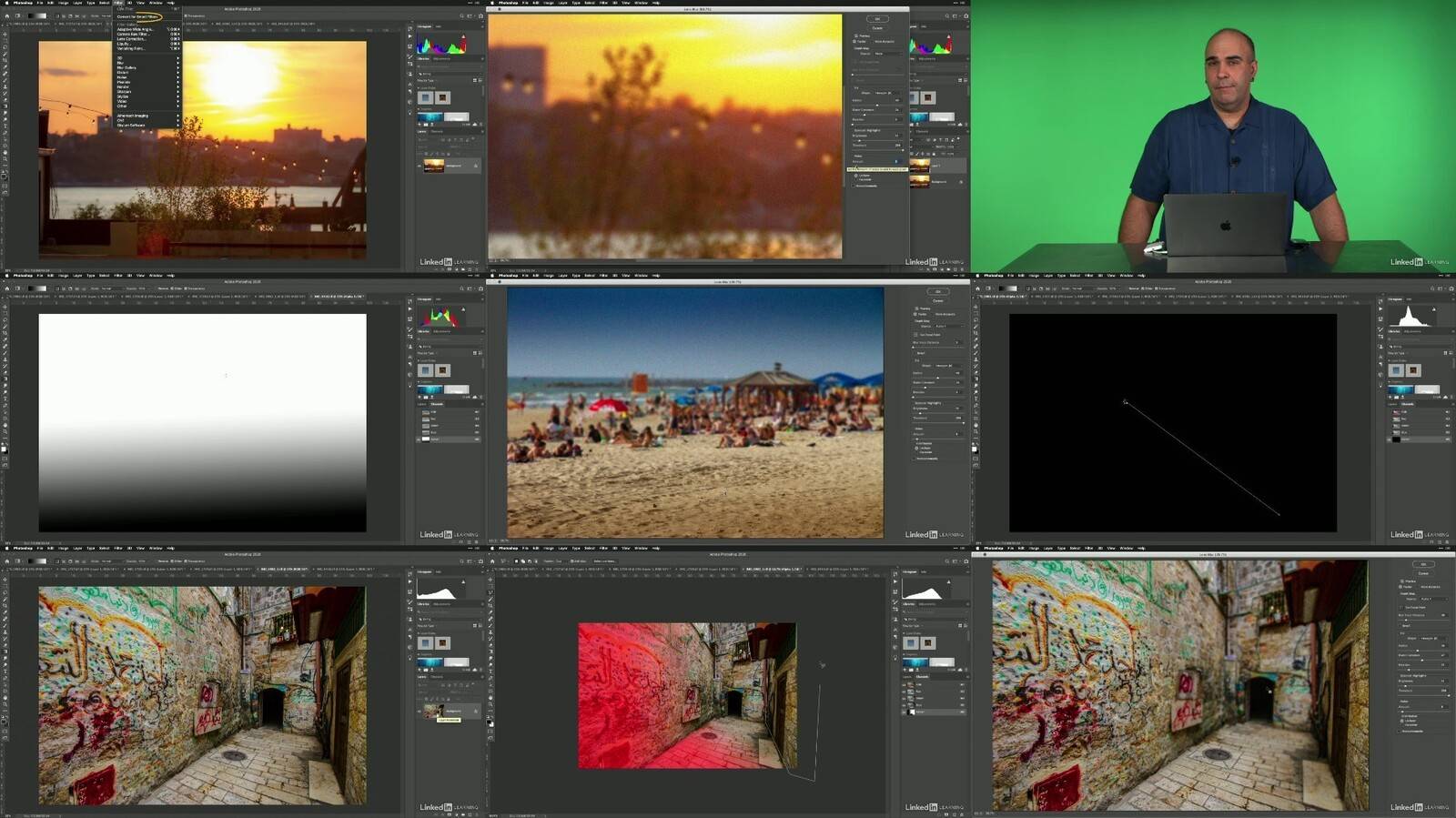Select Brush tool in sunset window with Filter menu
This screenshot has width=1456, height=818.
coord(5,80)
